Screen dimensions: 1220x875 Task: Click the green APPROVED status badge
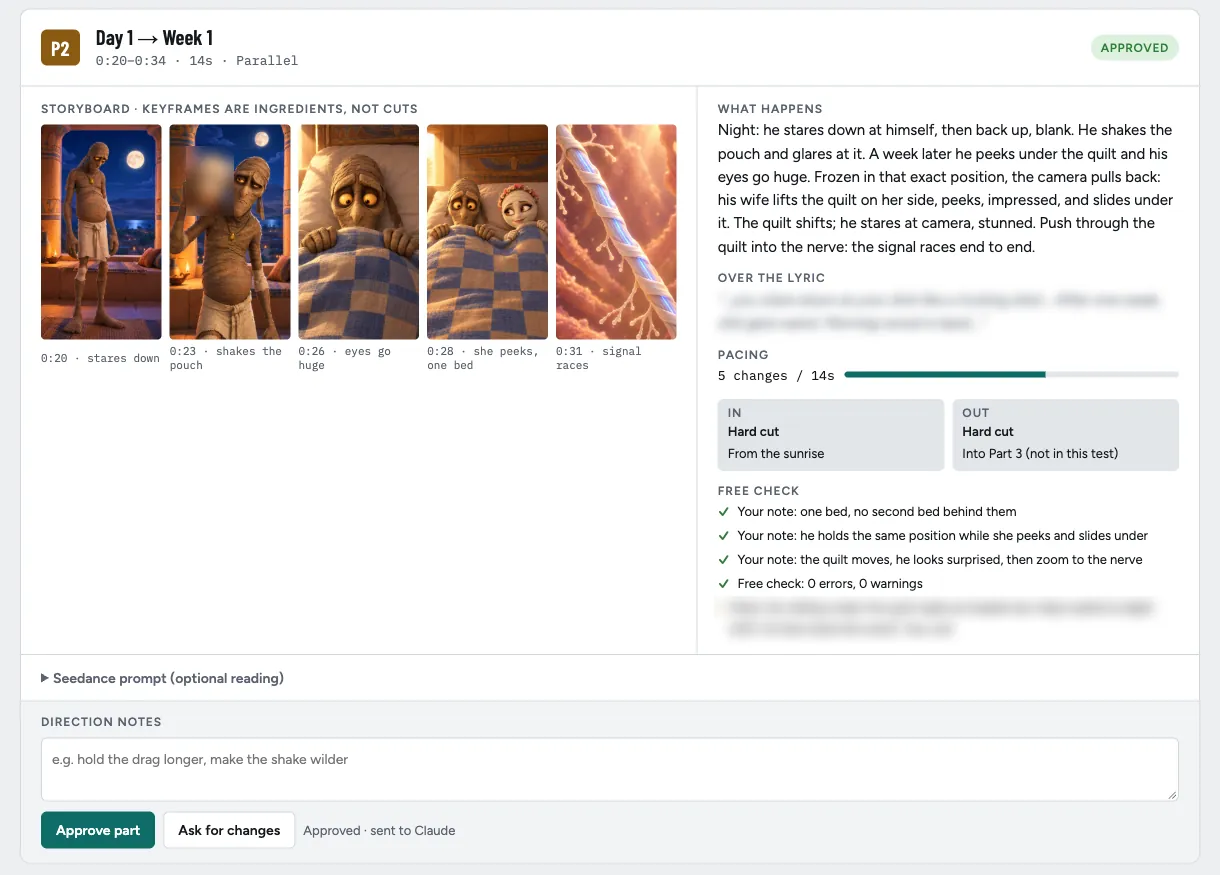click(x=1134, y=48)
